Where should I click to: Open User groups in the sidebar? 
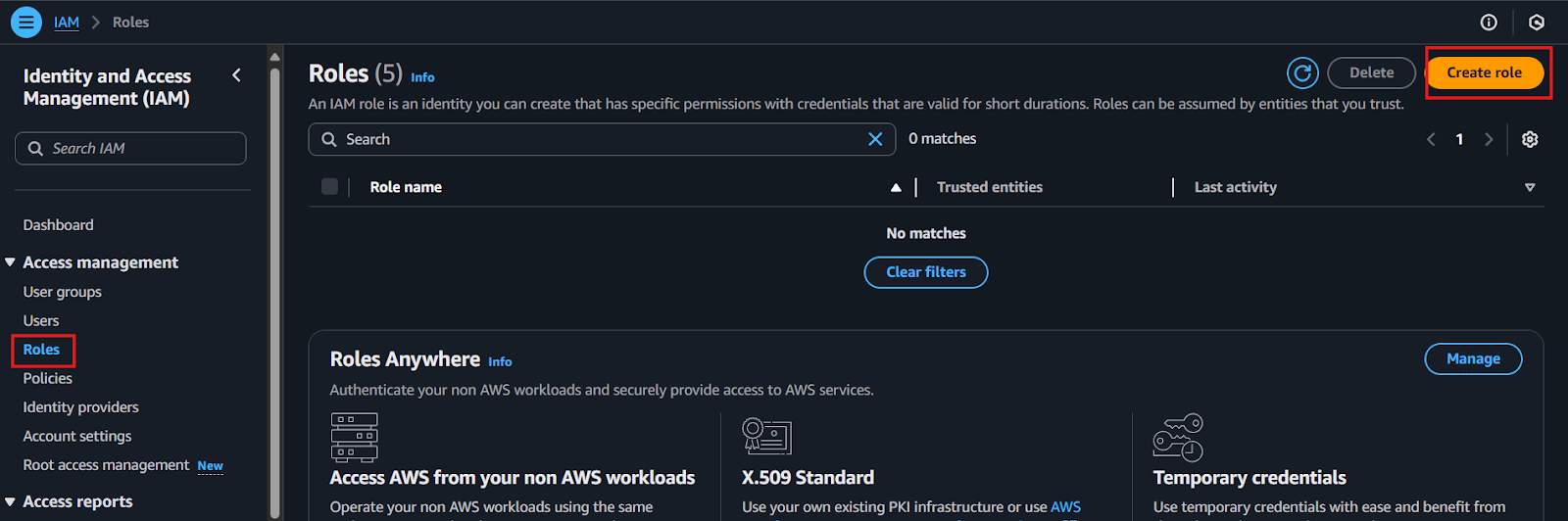[63, 292]
